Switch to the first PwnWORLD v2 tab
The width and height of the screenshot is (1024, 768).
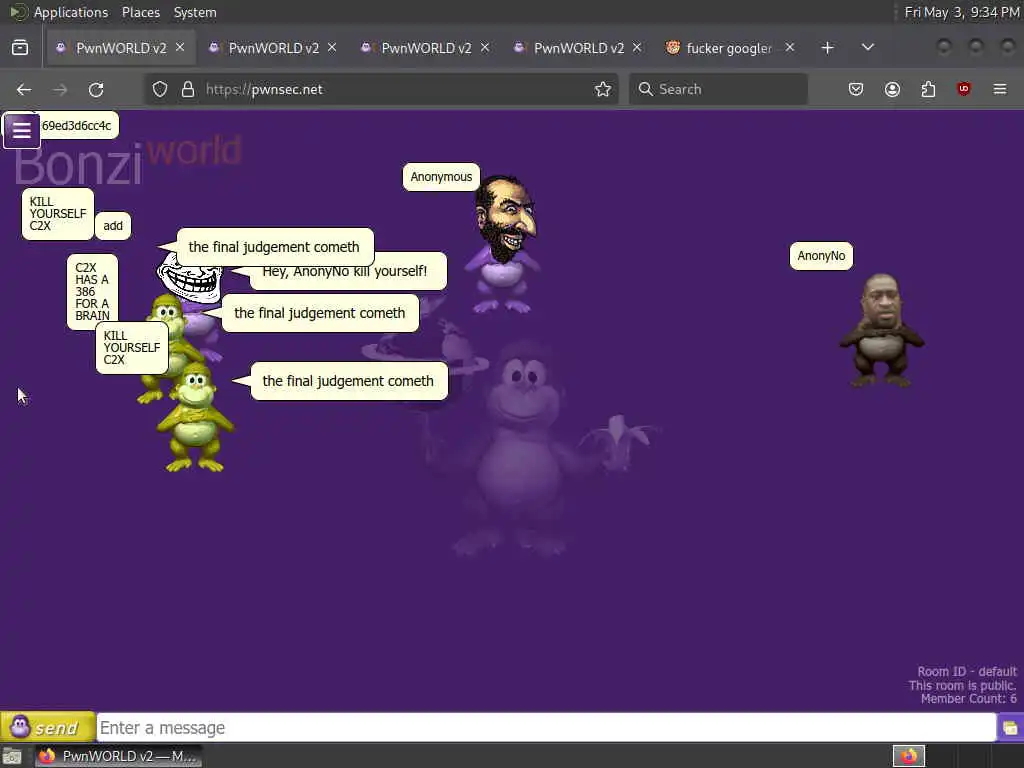[121, 48]
